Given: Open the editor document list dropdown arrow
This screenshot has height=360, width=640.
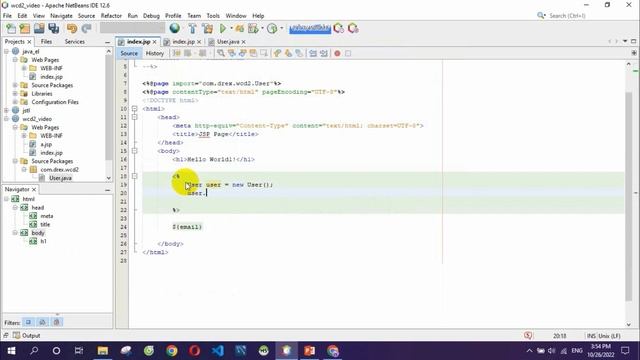Looking at the screenshot, I should point(625,42).
